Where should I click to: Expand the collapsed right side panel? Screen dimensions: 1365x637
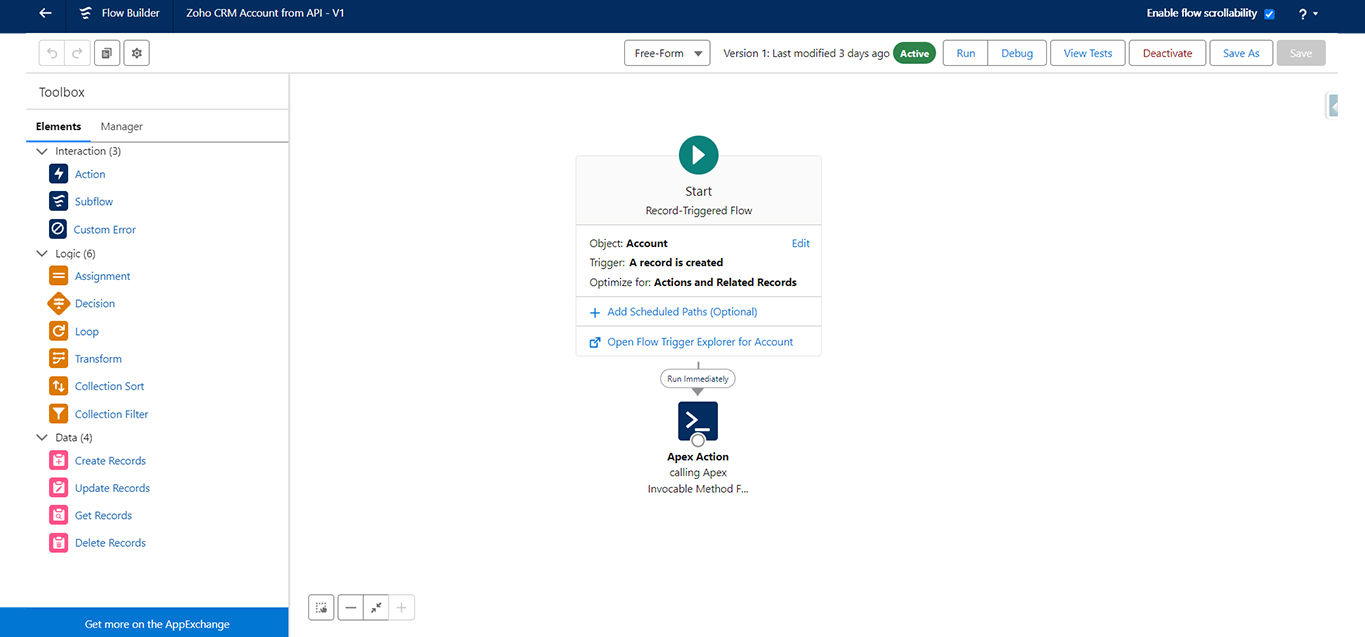click(1333, 105)
